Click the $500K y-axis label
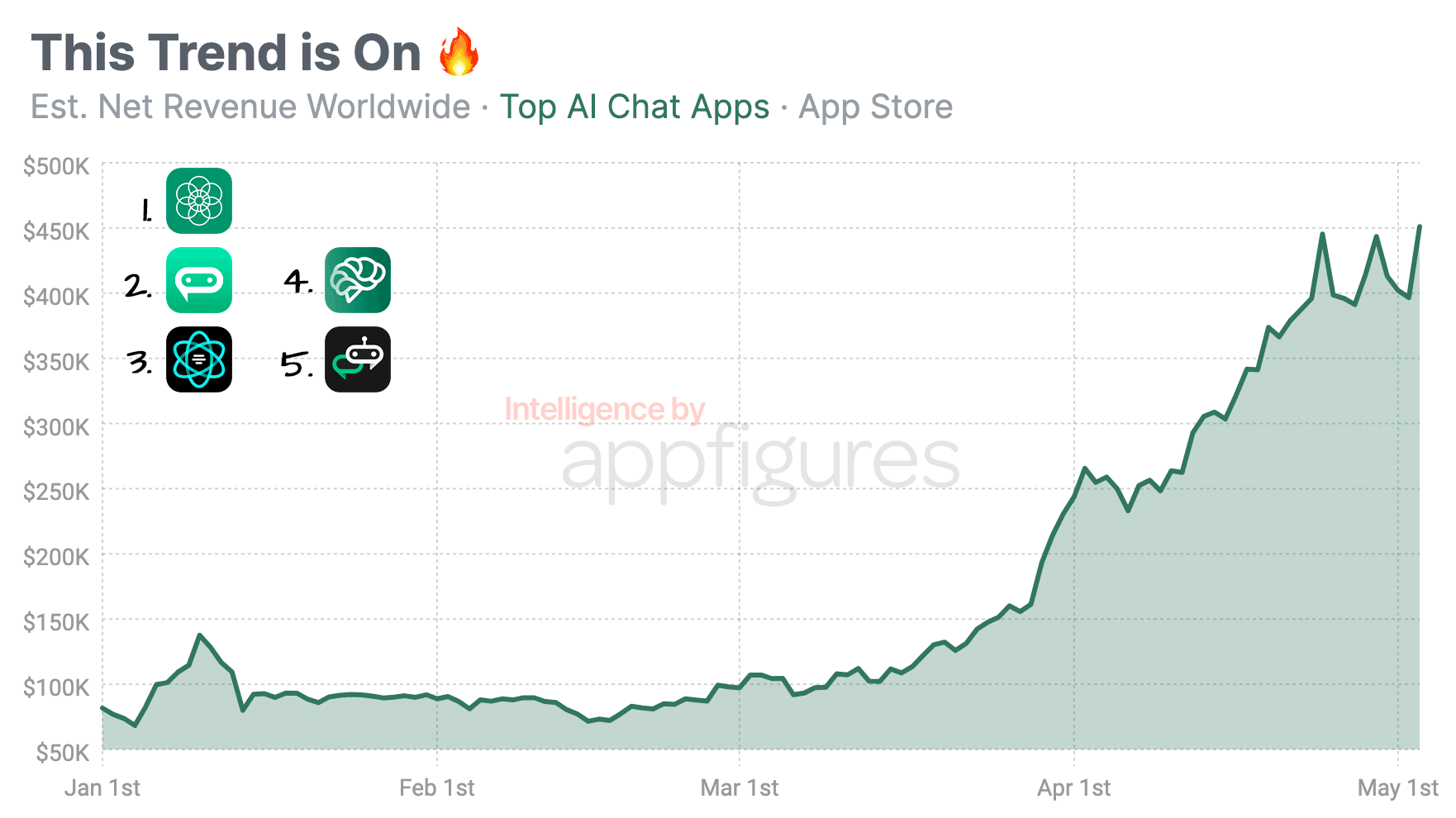 coord(56,167)
